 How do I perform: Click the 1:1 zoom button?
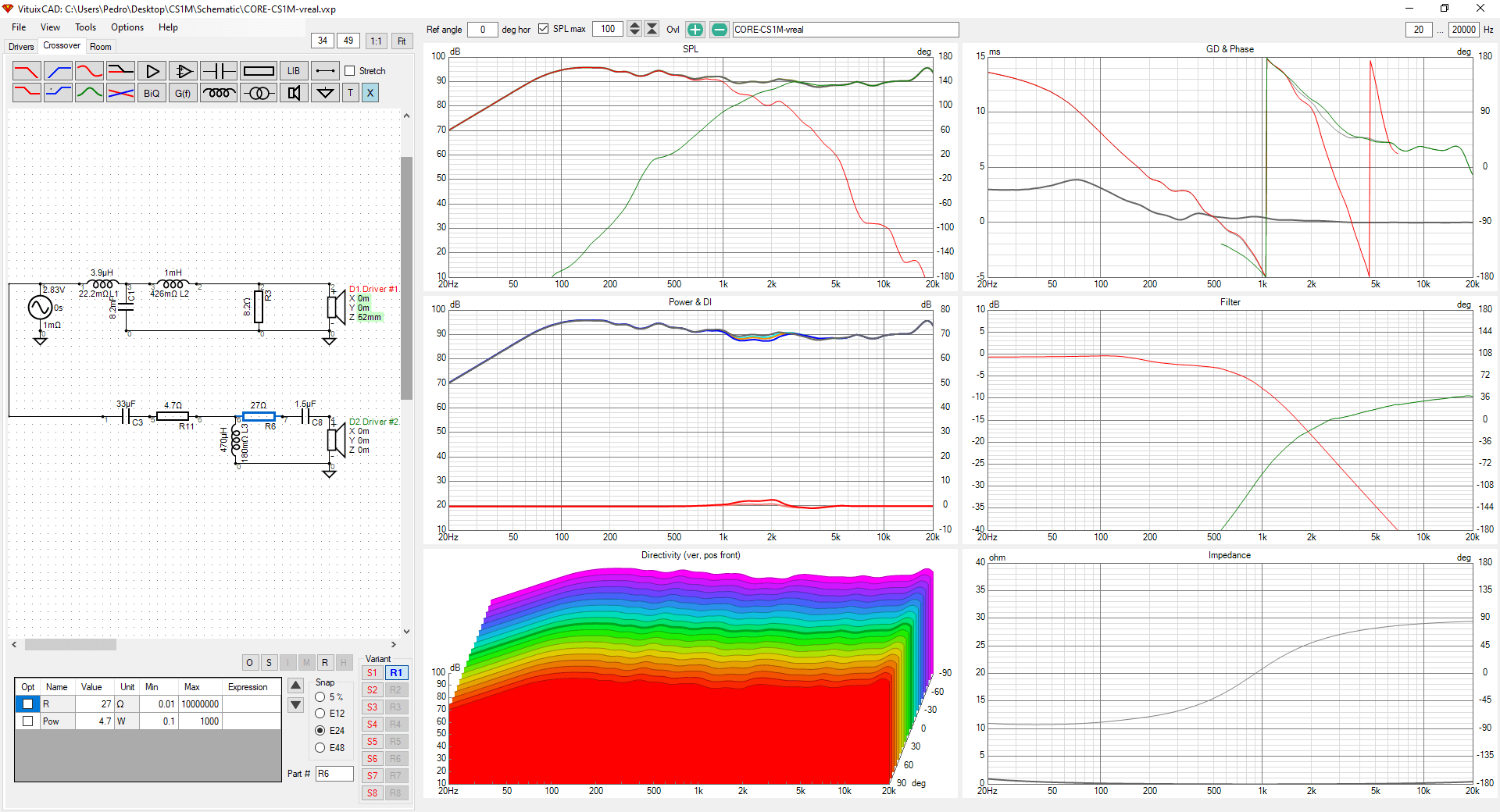[x=377, y=41]
